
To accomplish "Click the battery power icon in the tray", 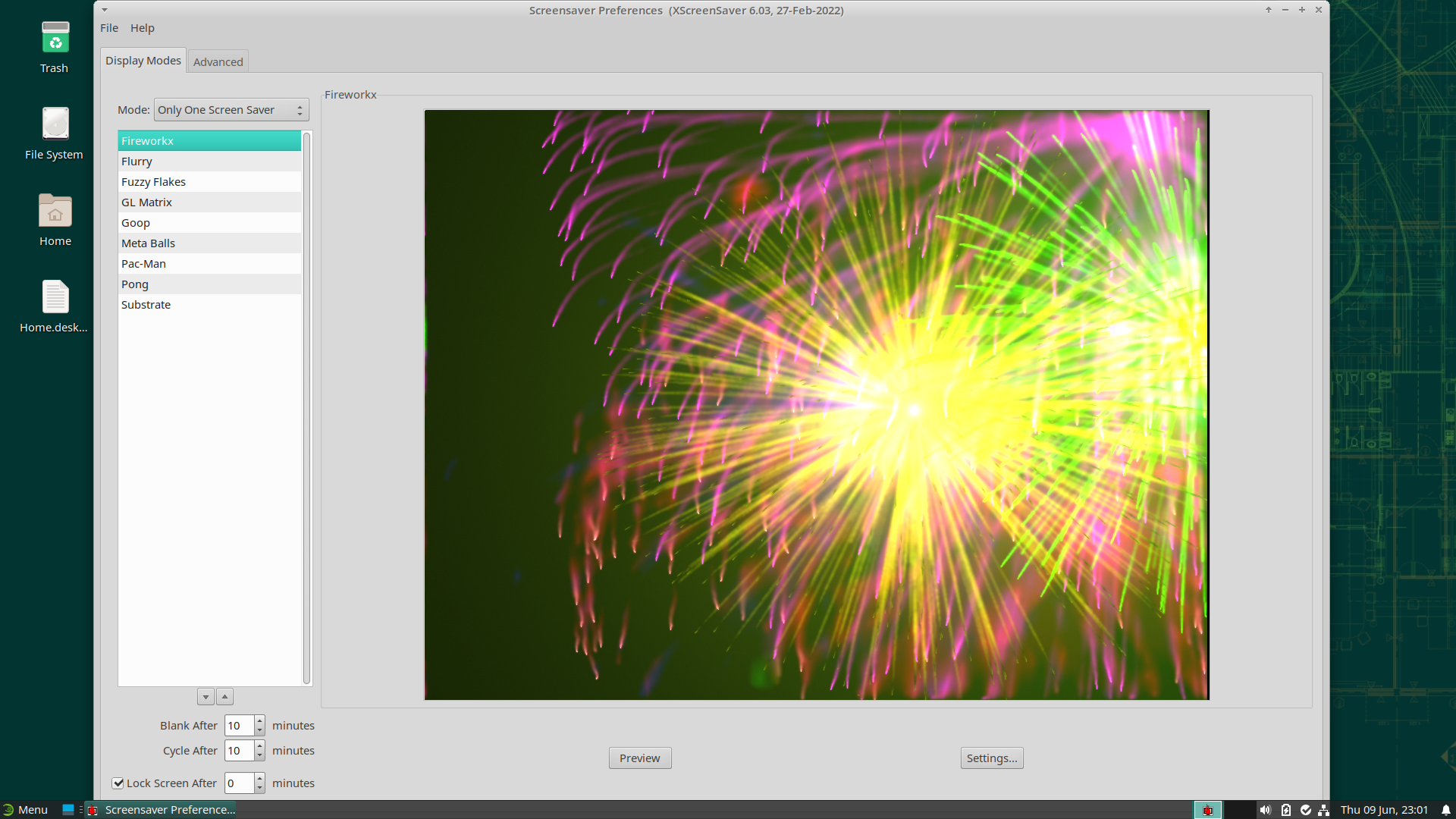I will coord(1286,810).
